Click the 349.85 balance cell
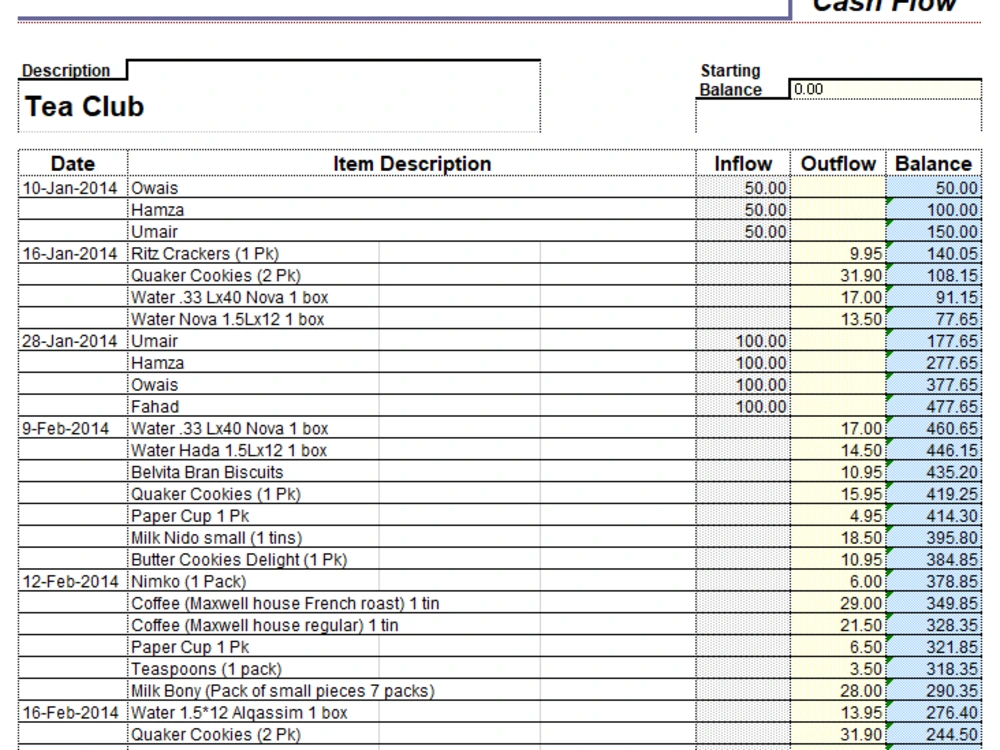 pyautogui.click(x=934, y=603)
